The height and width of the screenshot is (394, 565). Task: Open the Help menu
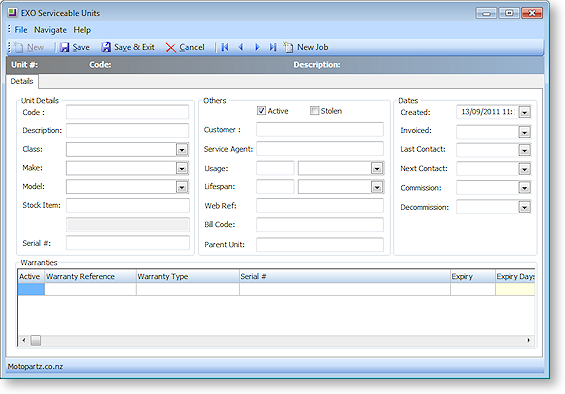tap(82, 30)
